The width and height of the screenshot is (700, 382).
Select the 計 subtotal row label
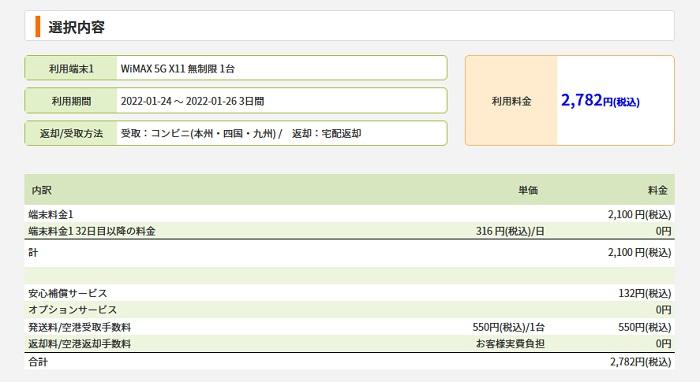33,253
